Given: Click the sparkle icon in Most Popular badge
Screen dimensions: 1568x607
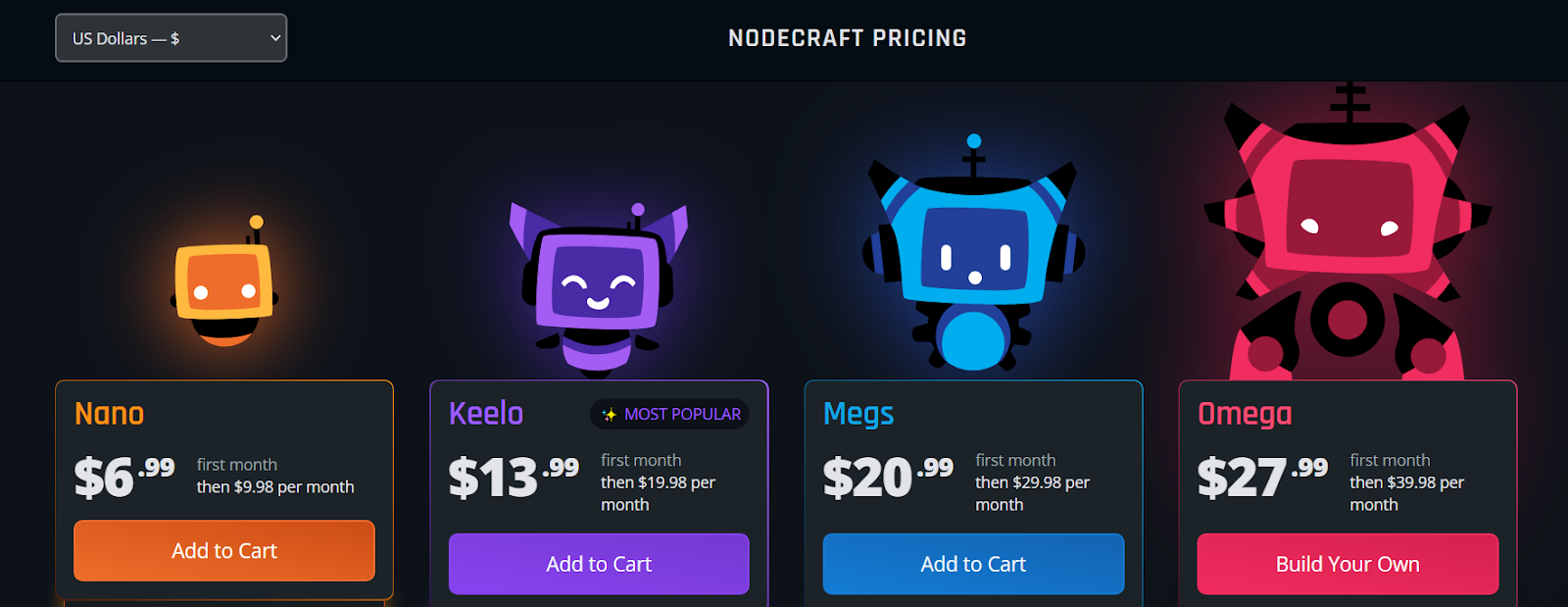Looking at the screenshot, I should (x=610, y=415).
